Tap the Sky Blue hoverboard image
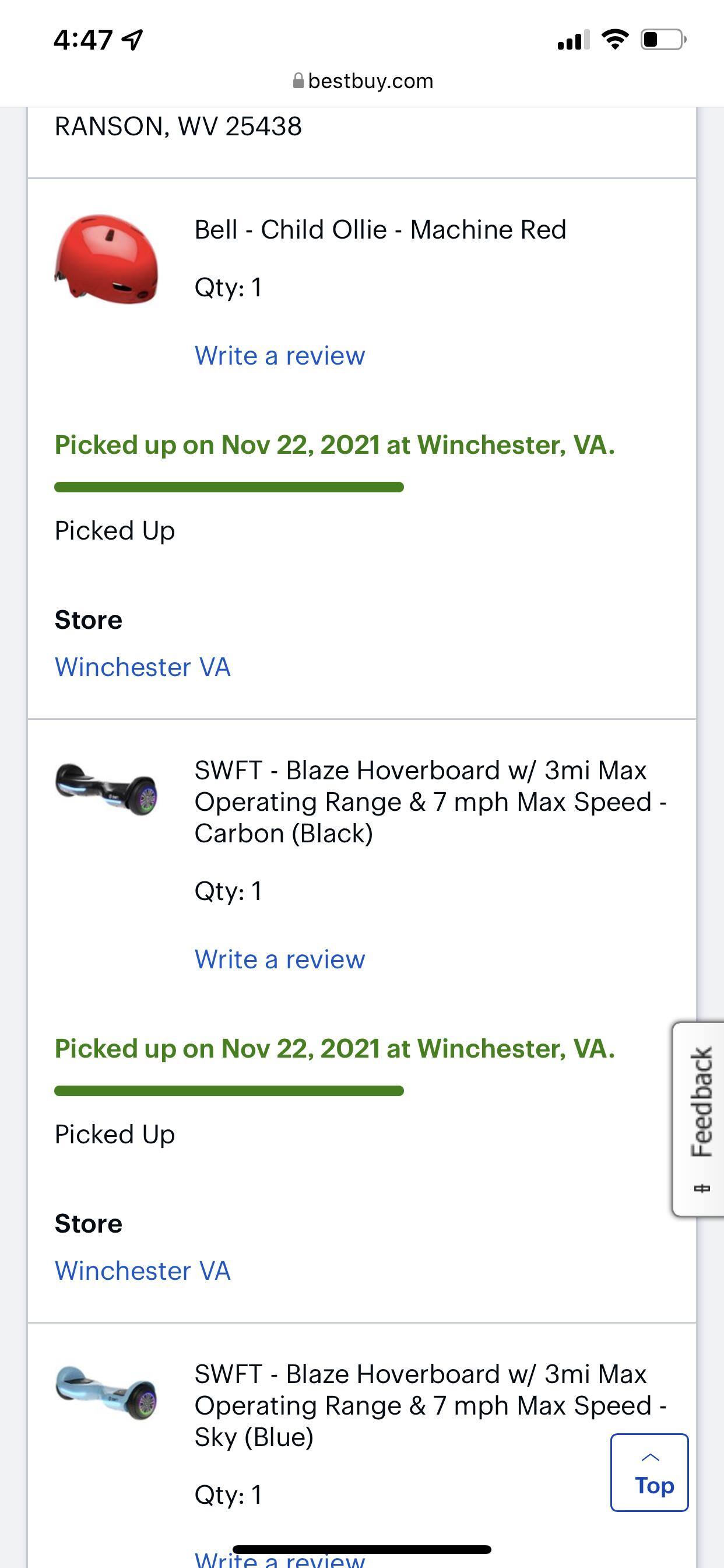The width and height of the screenshot is (724, 1568). click(107, 1391)
